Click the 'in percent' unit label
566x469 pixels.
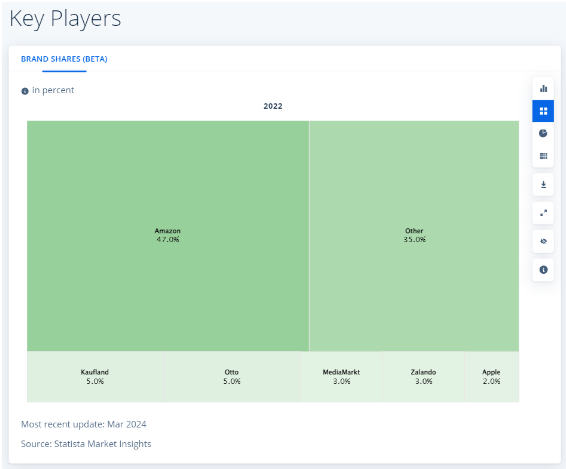tap(53, 90)
